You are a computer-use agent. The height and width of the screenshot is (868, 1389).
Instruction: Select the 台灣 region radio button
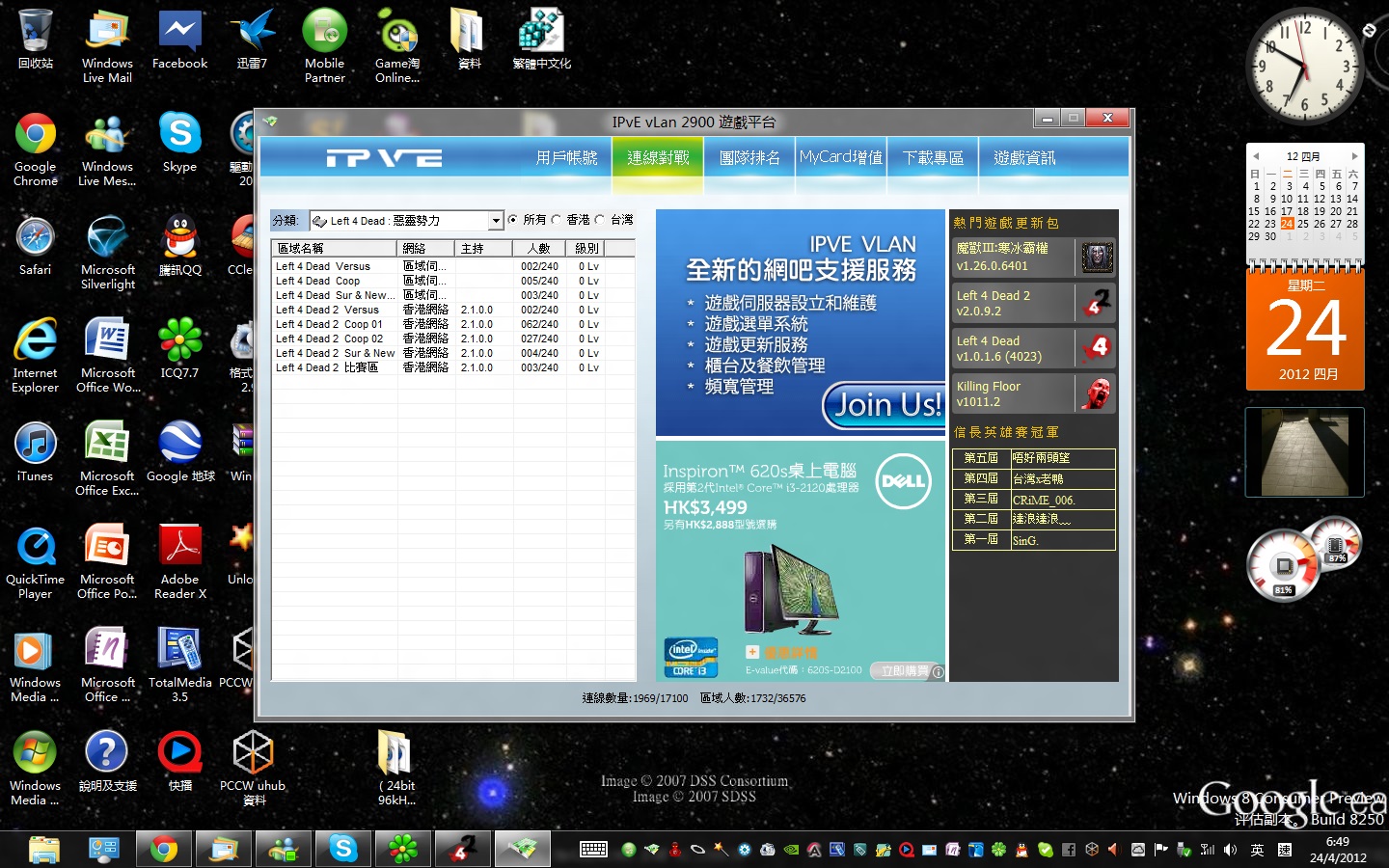600,220
